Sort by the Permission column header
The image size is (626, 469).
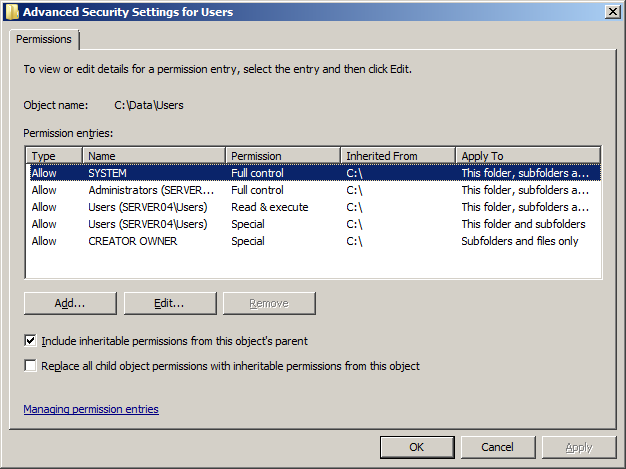283,156
